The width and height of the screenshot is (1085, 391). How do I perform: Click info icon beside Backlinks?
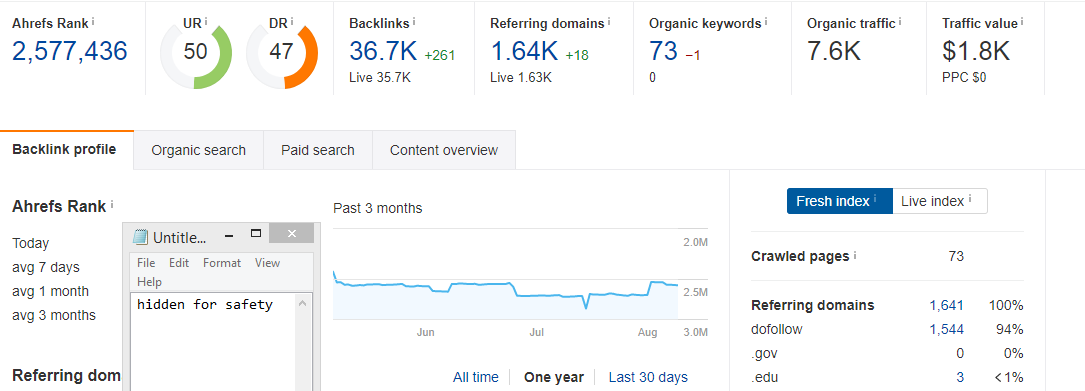tap(414, 21)
